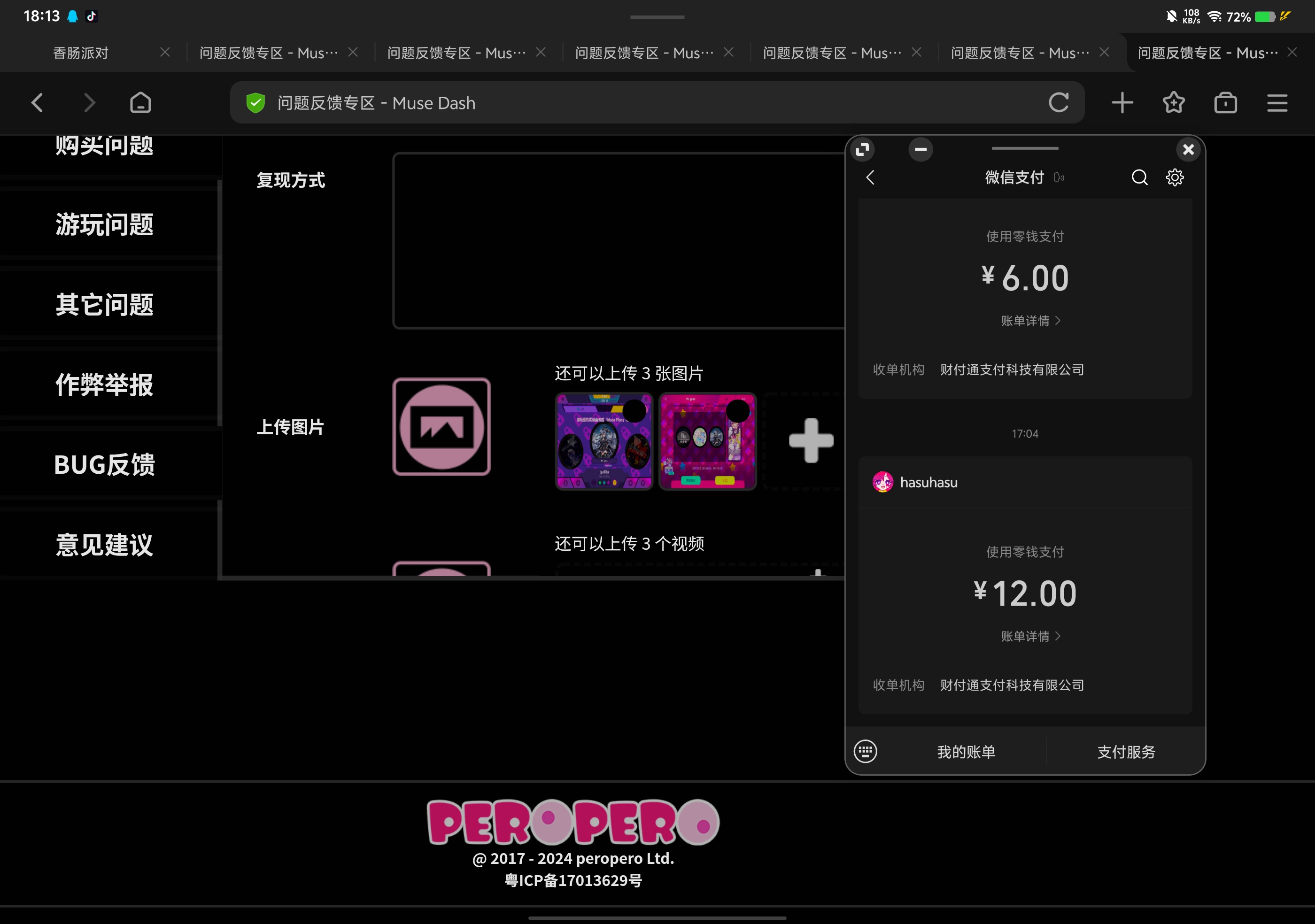Click the 还可以上传 3 个视频 hint text
Screen dimensions: 1315x924
tap(629, 543)
